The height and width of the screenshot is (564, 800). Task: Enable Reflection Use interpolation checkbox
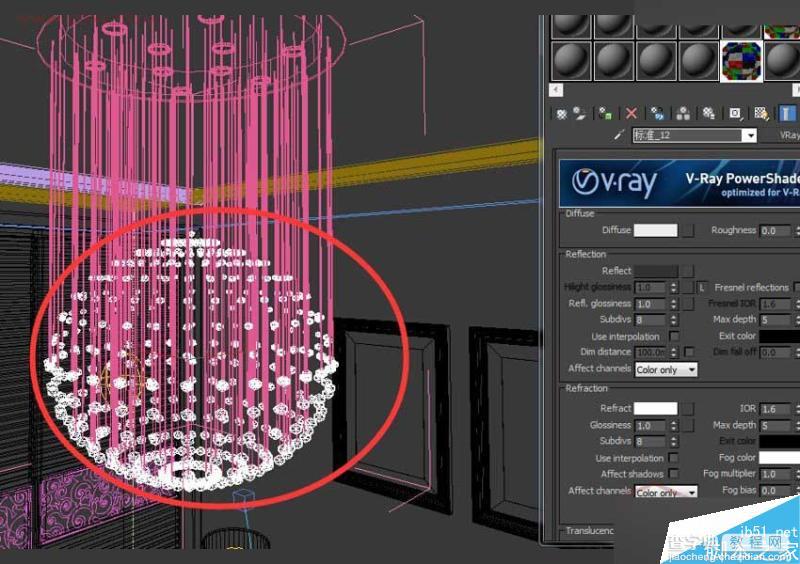pos(674,336)
